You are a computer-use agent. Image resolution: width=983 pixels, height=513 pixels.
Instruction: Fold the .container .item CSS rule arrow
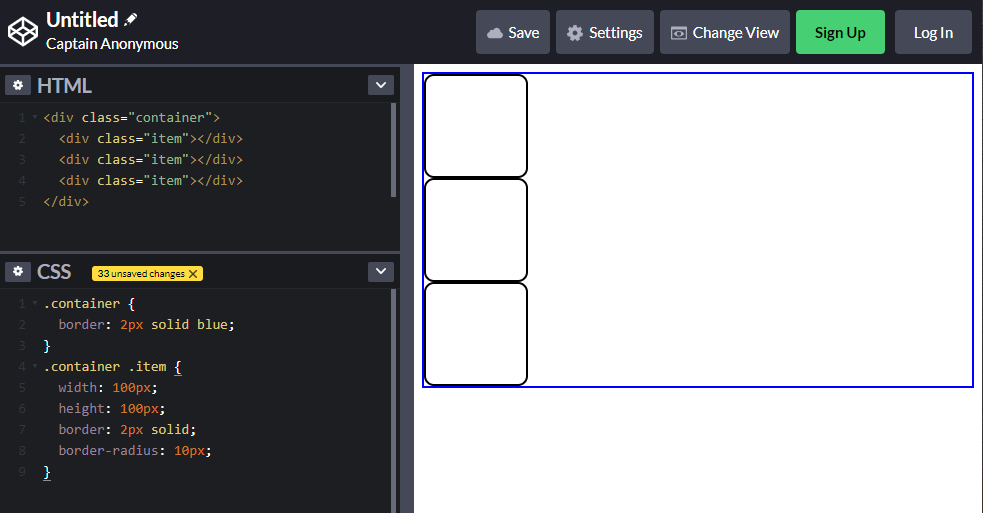pos(35,366)
